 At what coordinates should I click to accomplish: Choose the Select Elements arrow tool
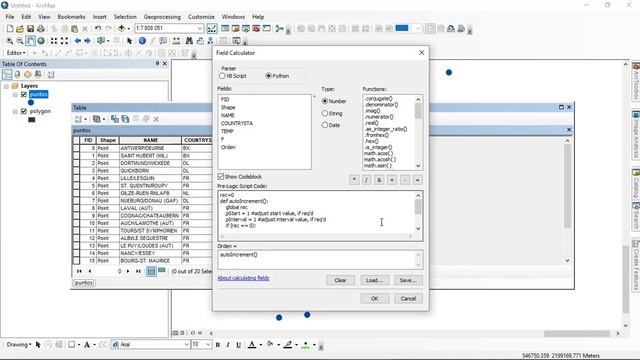pyautogui.click(x=129, y=41)
